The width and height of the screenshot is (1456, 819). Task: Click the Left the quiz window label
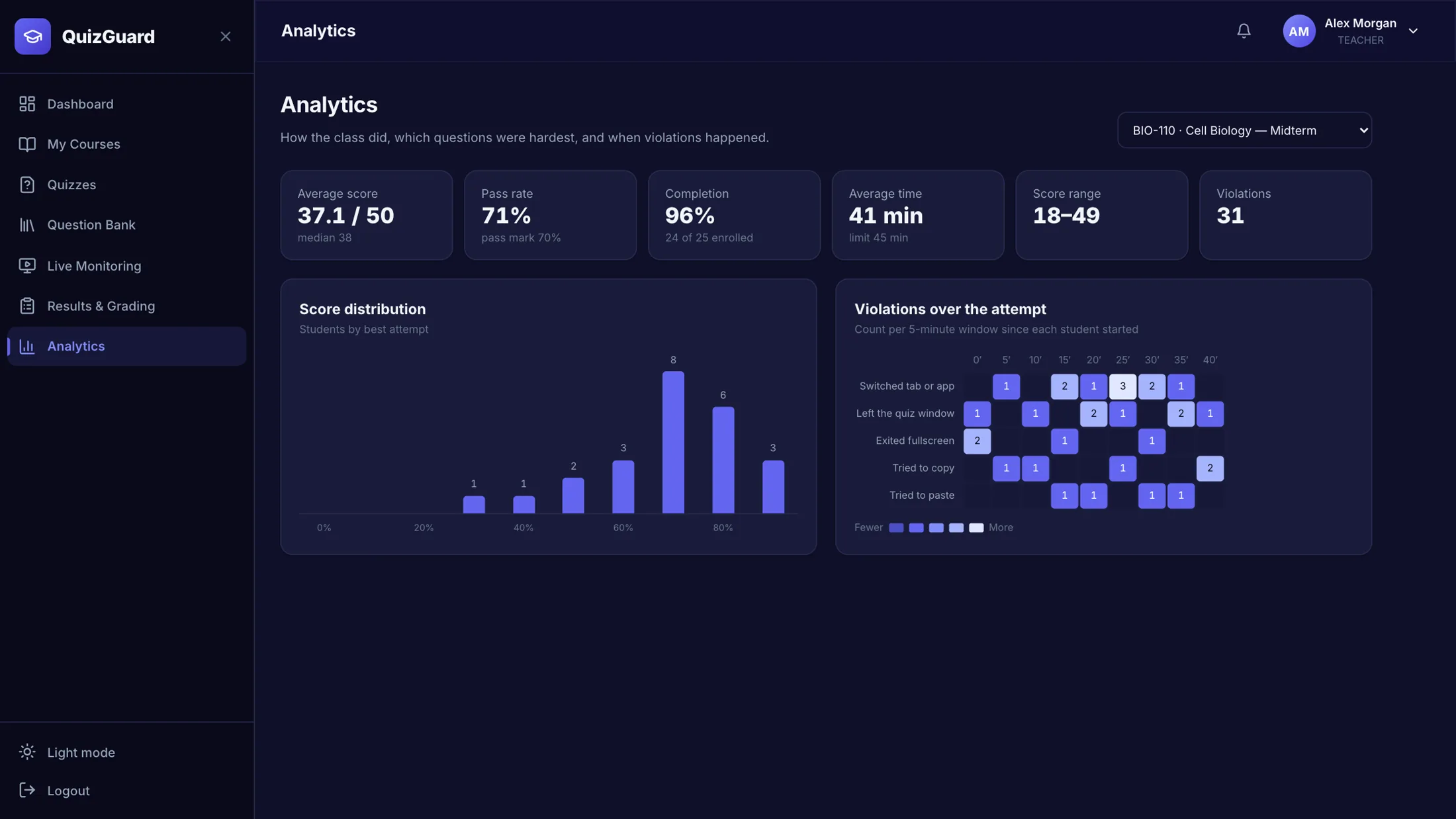pos(905,413)
